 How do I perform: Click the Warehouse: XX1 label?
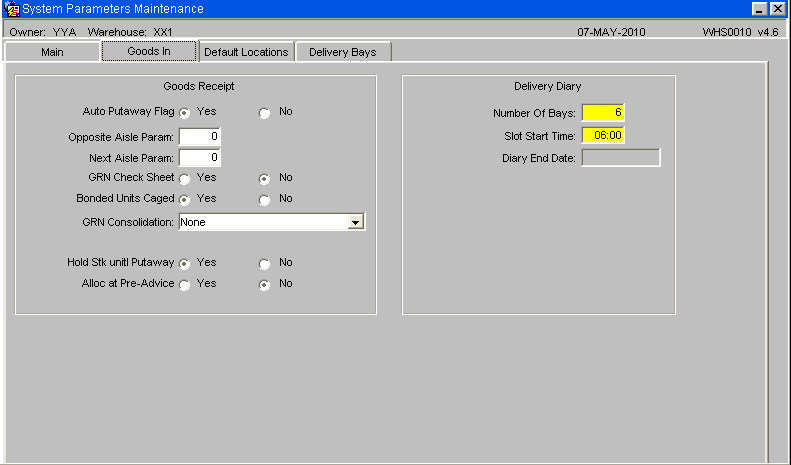tap(130, 32)
